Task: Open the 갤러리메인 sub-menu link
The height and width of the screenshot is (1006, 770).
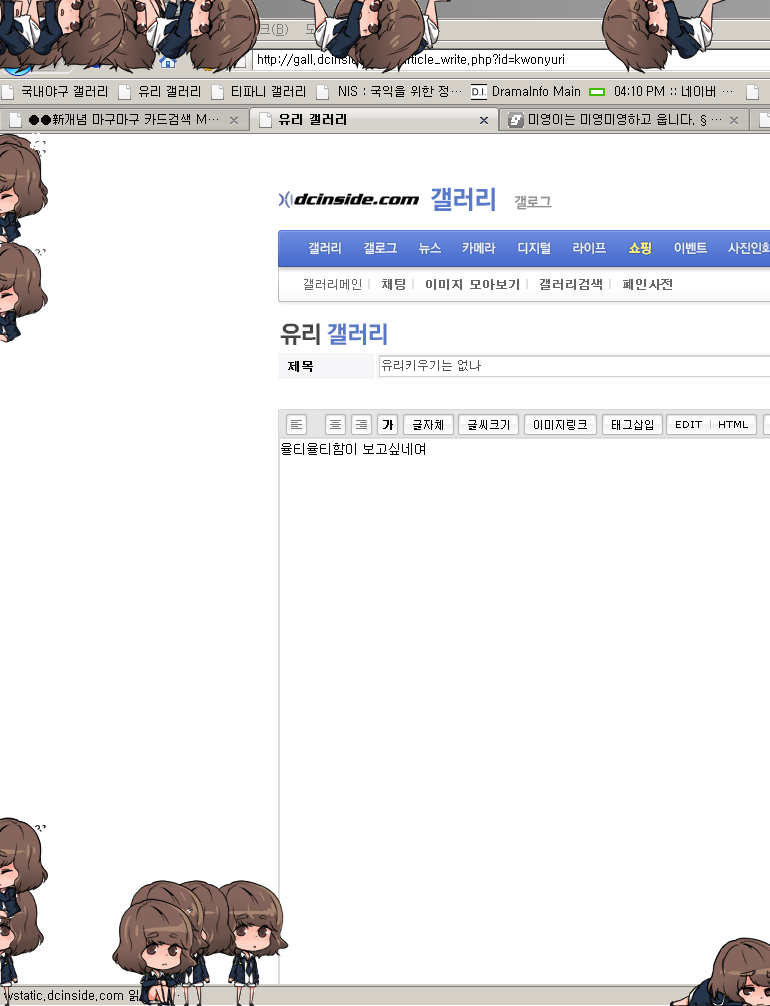Action: [332, 284]
